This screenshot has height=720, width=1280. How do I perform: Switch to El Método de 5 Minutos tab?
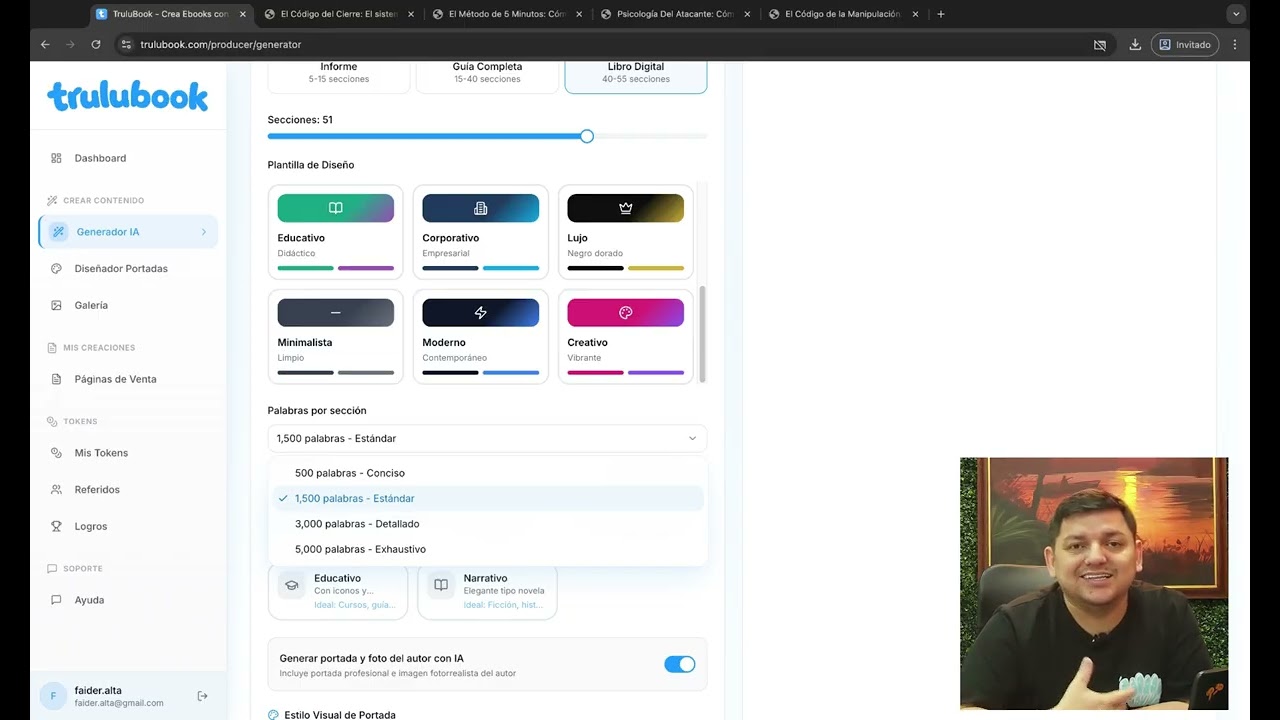pyautogui.click(x=507, y=14)
